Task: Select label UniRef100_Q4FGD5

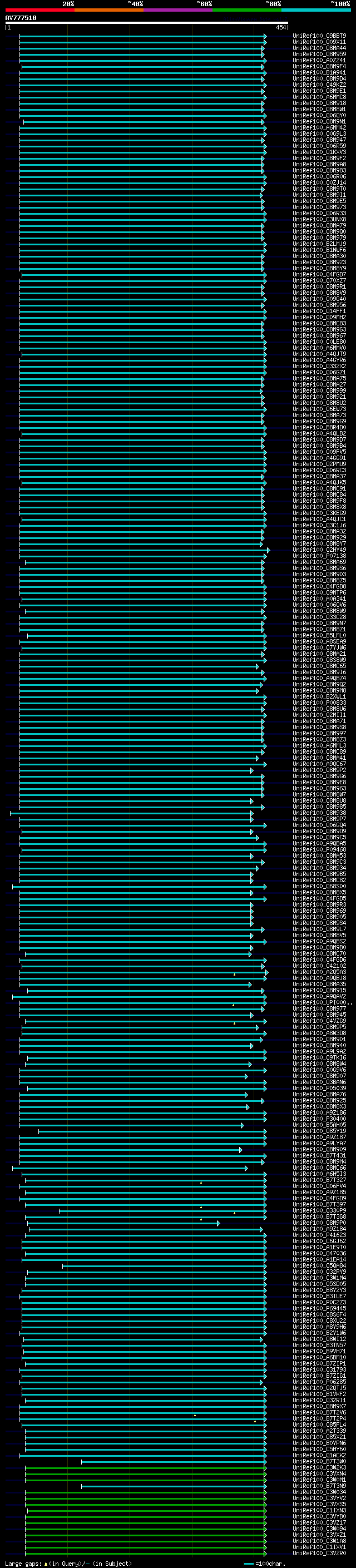Action: (x=319, y=898)
